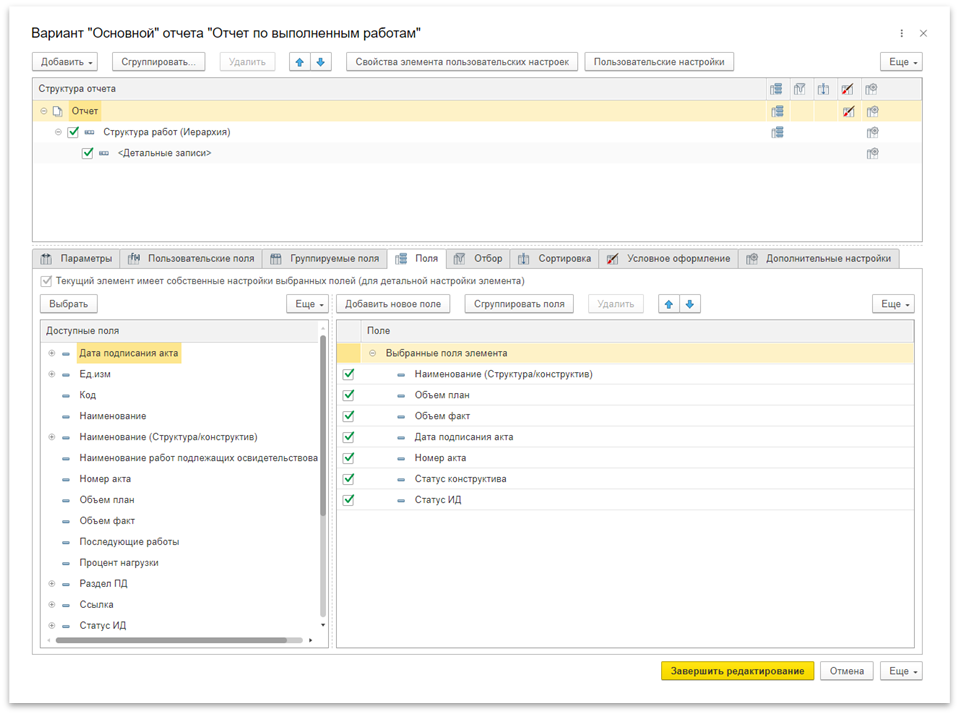Collapse the Выбранные поля элемента group
Screen dimensions: 959x715
[372, 353]
